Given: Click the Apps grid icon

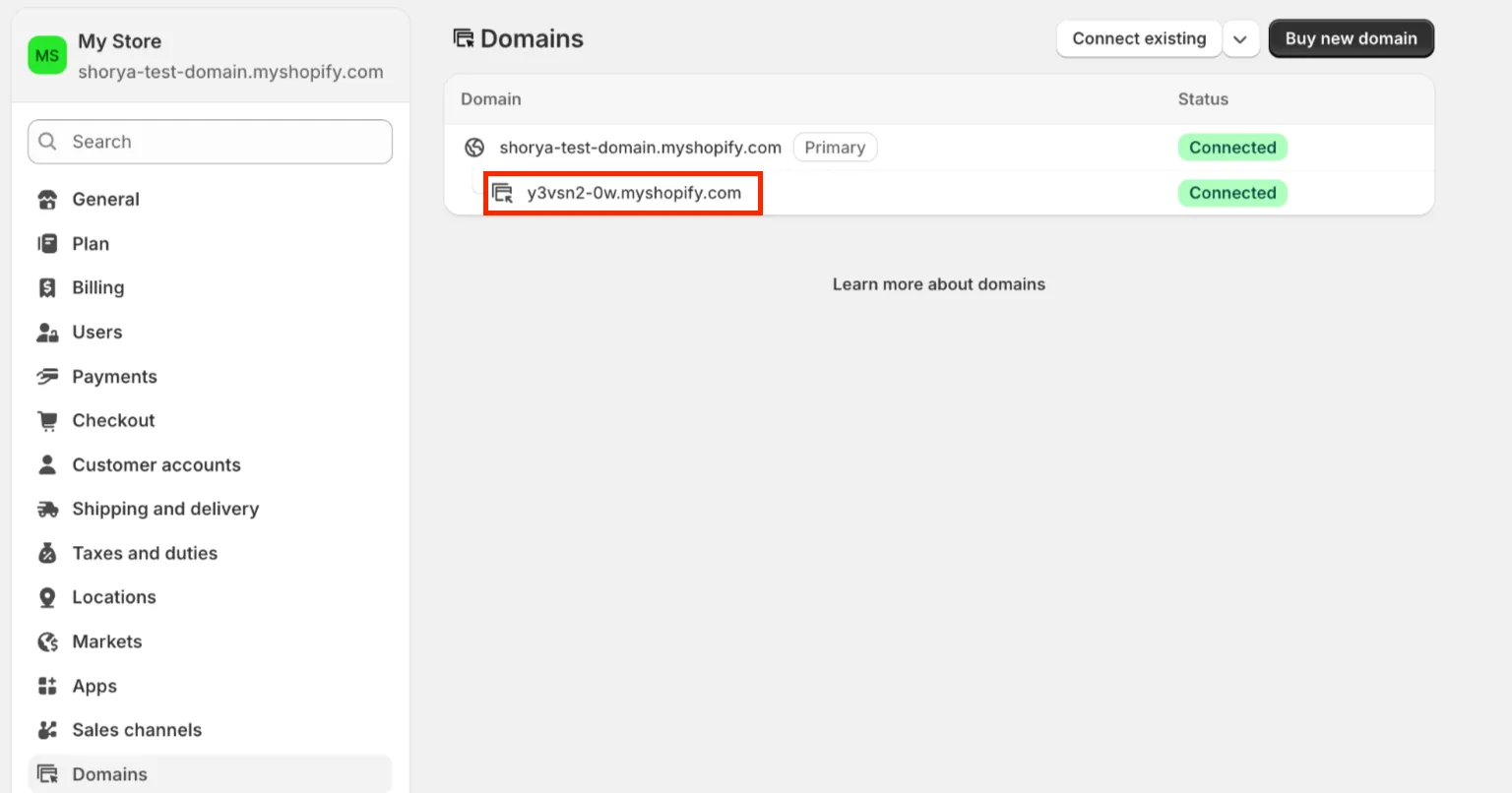Looking at the screenshot, I should pyautogui.click(x=47, y=686).
